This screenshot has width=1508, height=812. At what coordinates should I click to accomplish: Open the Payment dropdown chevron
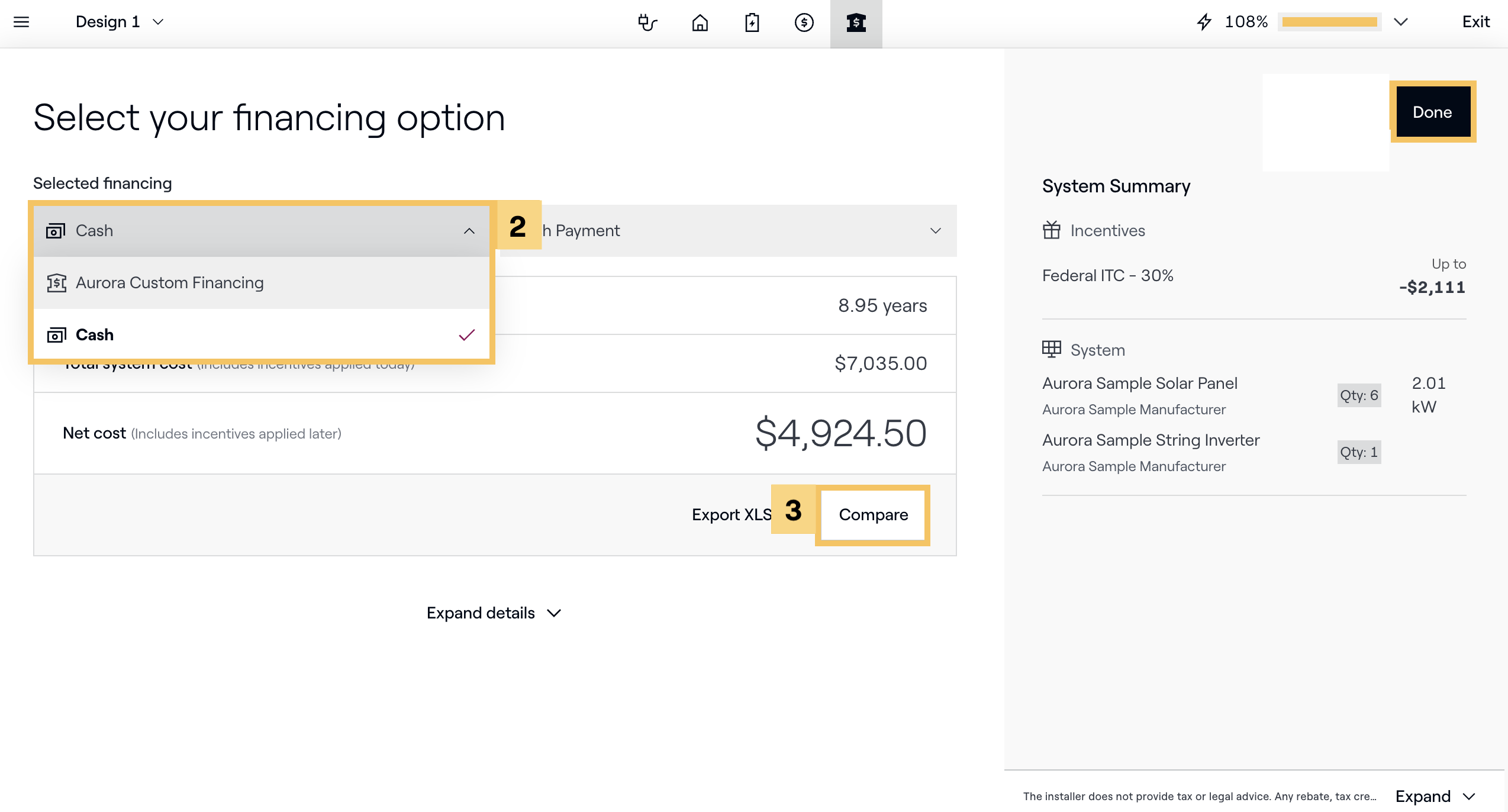point(935,231)
